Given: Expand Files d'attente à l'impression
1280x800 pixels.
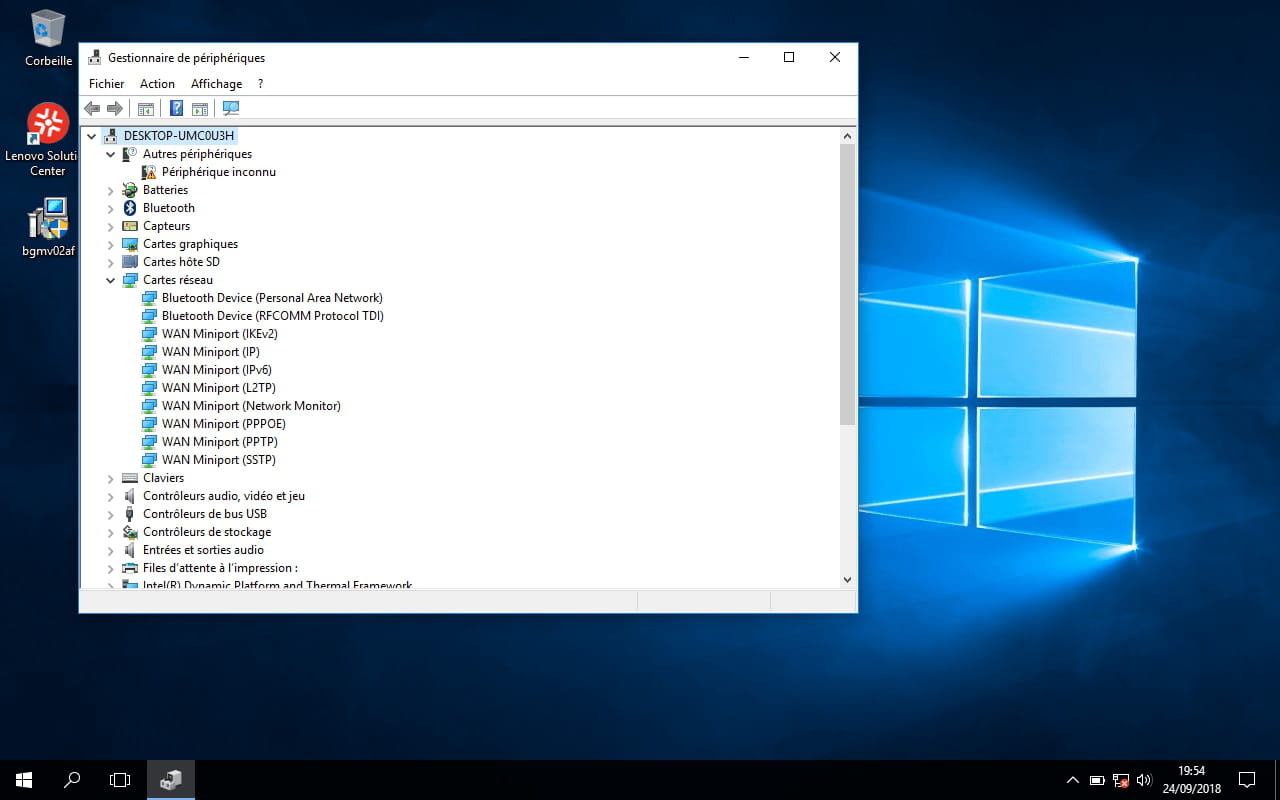Looking at the screenshot, I should coord(111,568).
